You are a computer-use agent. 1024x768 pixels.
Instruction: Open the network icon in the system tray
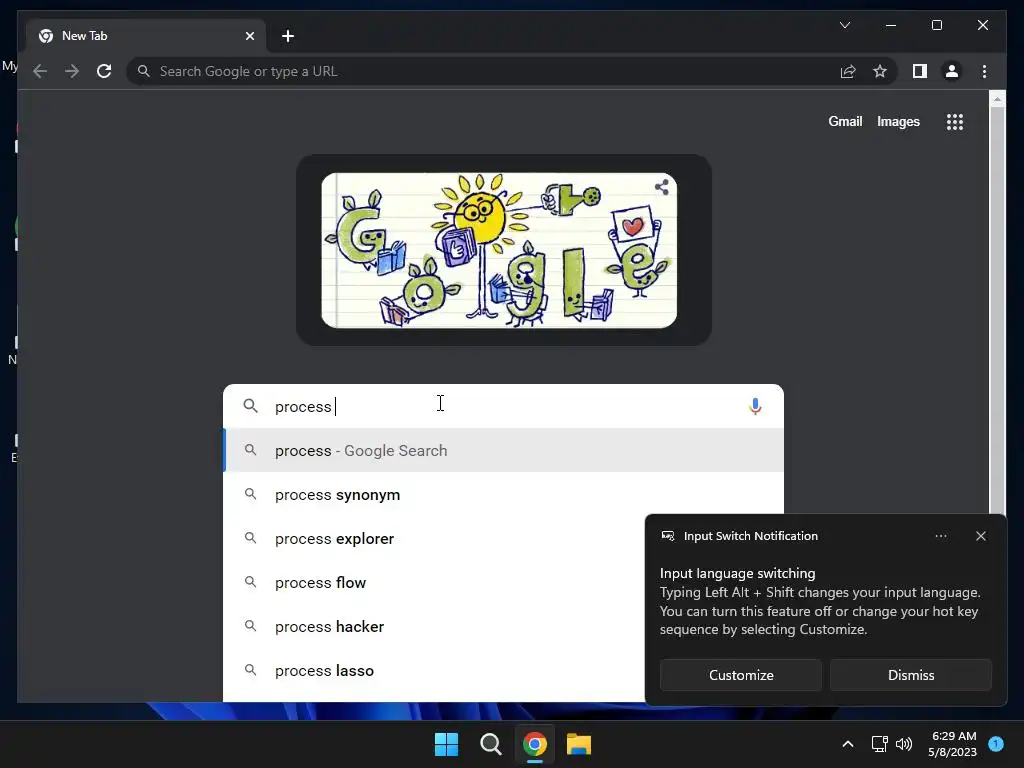(x=879, y=744)
